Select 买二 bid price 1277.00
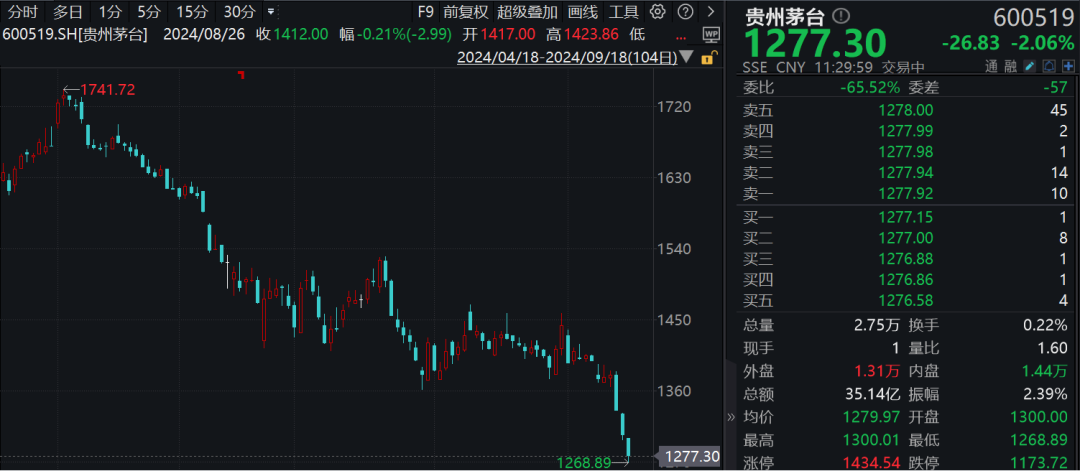The width and height of the screenshot is (1080, 471). pyautogui.click(x=906, y=238)
